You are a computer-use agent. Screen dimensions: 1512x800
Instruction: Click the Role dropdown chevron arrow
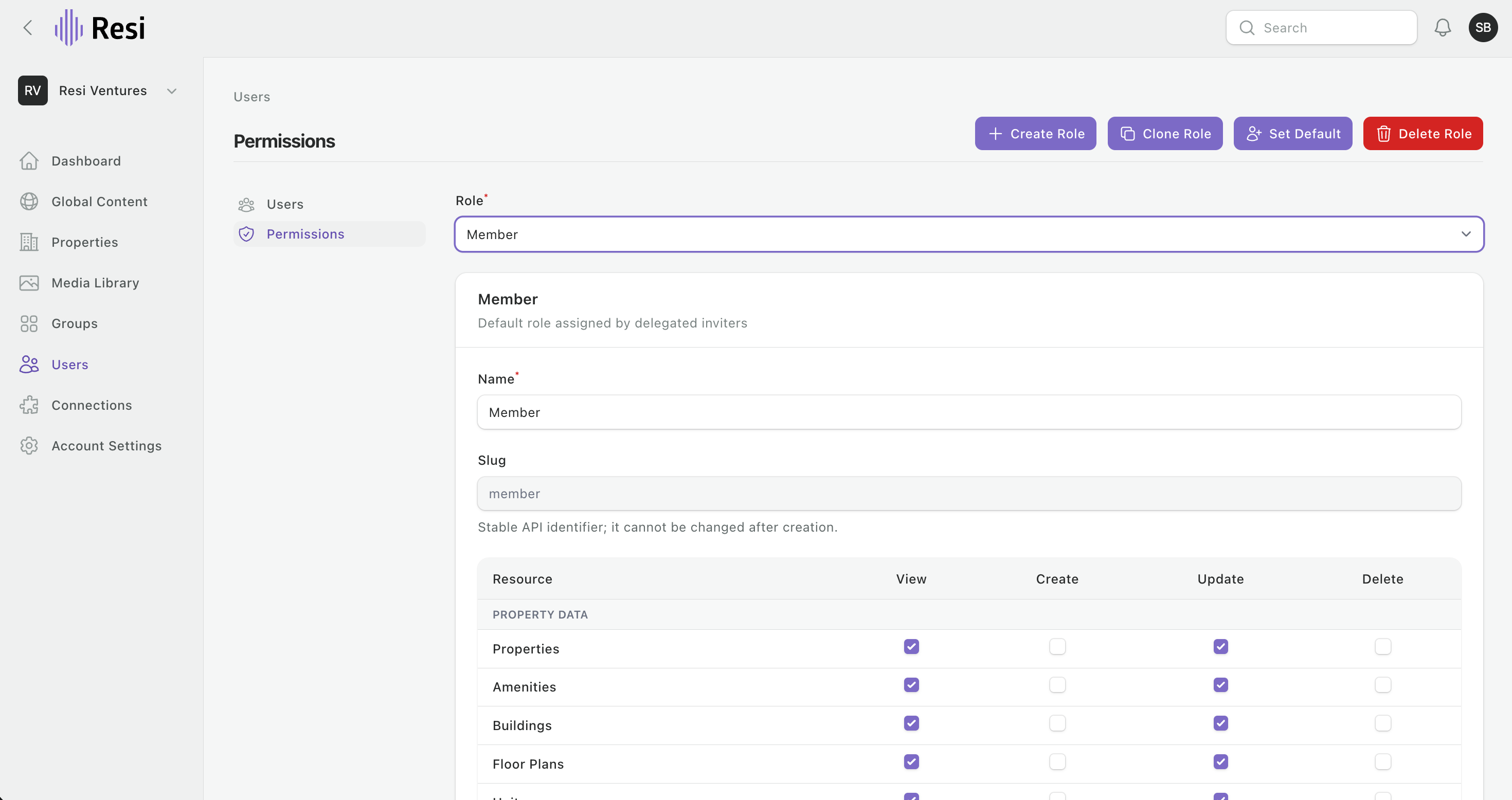[1466, 234]
